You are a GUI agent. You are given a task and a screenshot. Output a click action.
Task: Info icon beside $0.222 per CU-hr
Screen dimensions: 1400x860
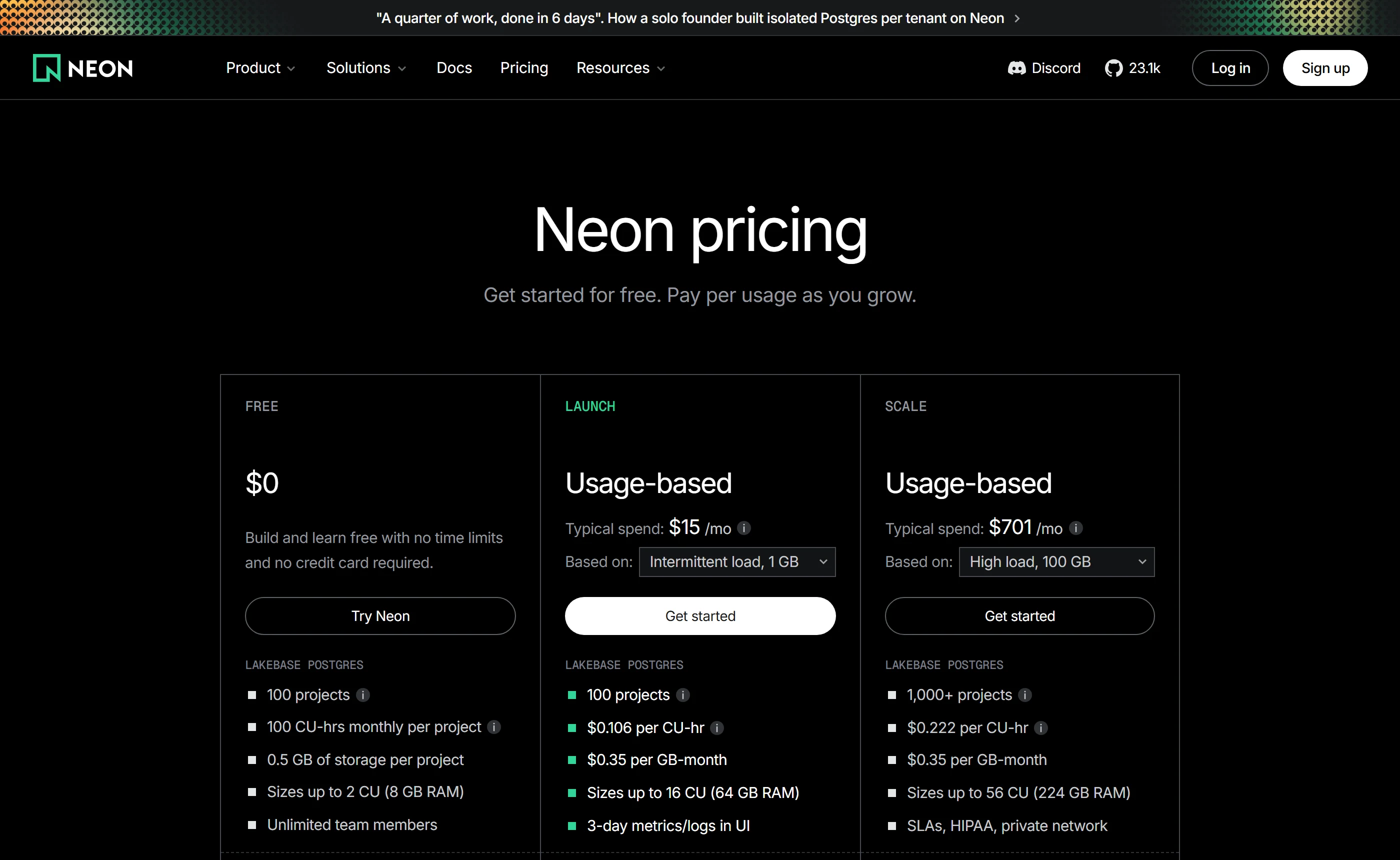(x=1040, y=728)
